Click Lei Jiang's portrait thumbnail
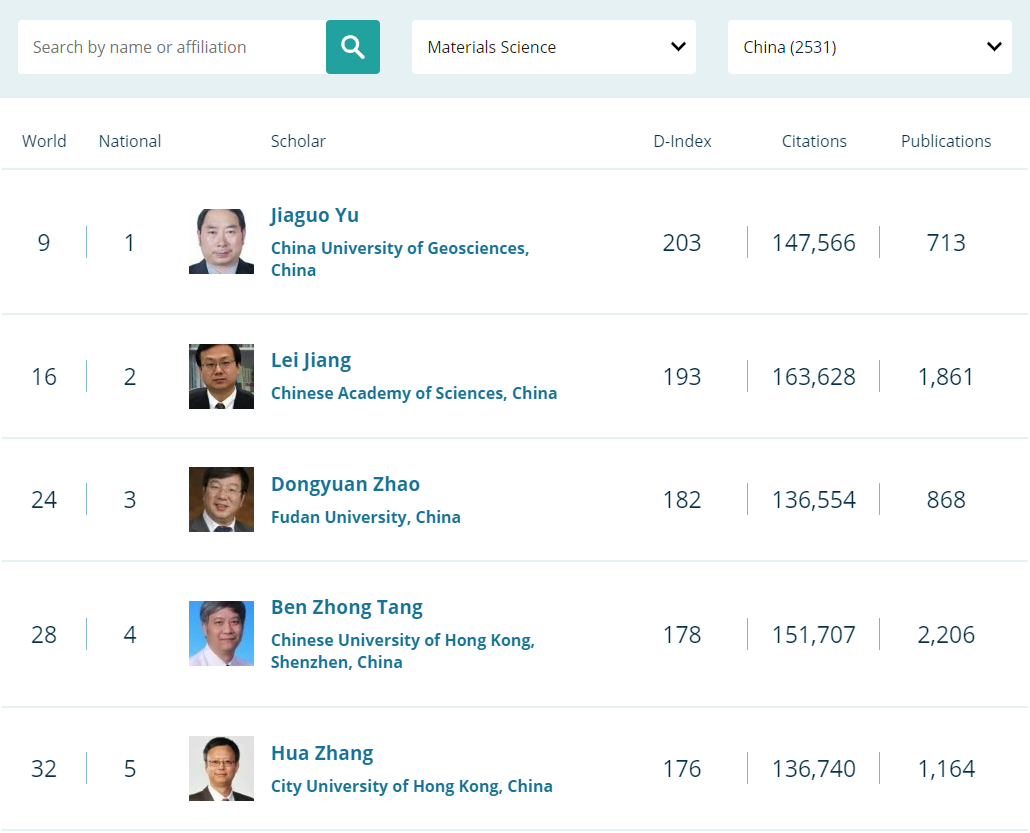This screenshot has width=1030, height=833. (x=221, y=376)
